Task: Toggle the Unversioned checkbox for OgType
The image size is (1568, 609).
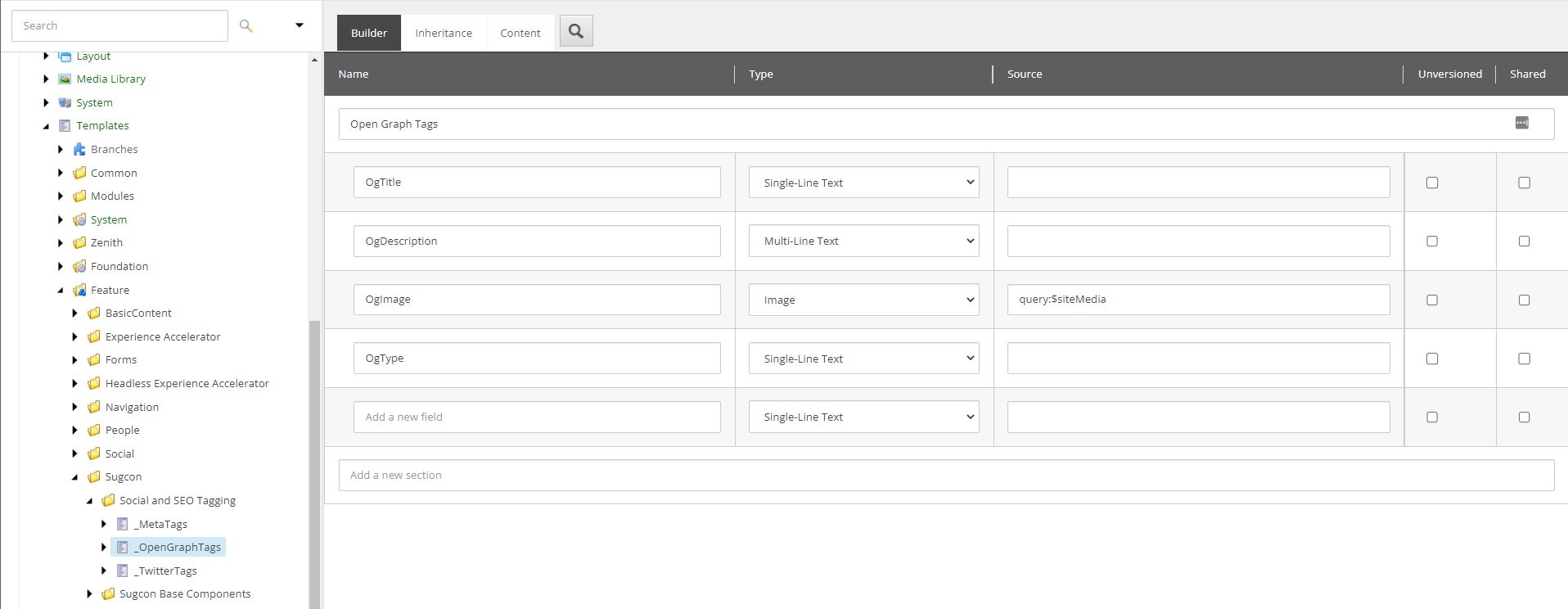Action: [1431, 359]
